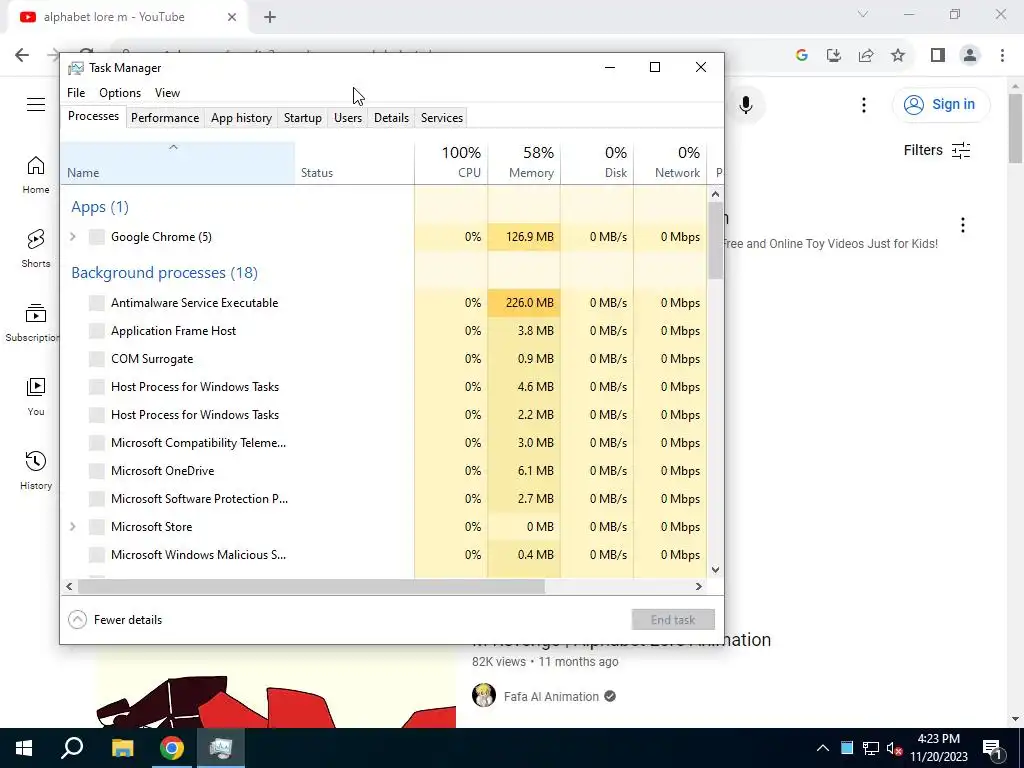Open the Task Manager View menu
The width and height of the screenshot is (1024, 768).
click(x=167, y=93)
